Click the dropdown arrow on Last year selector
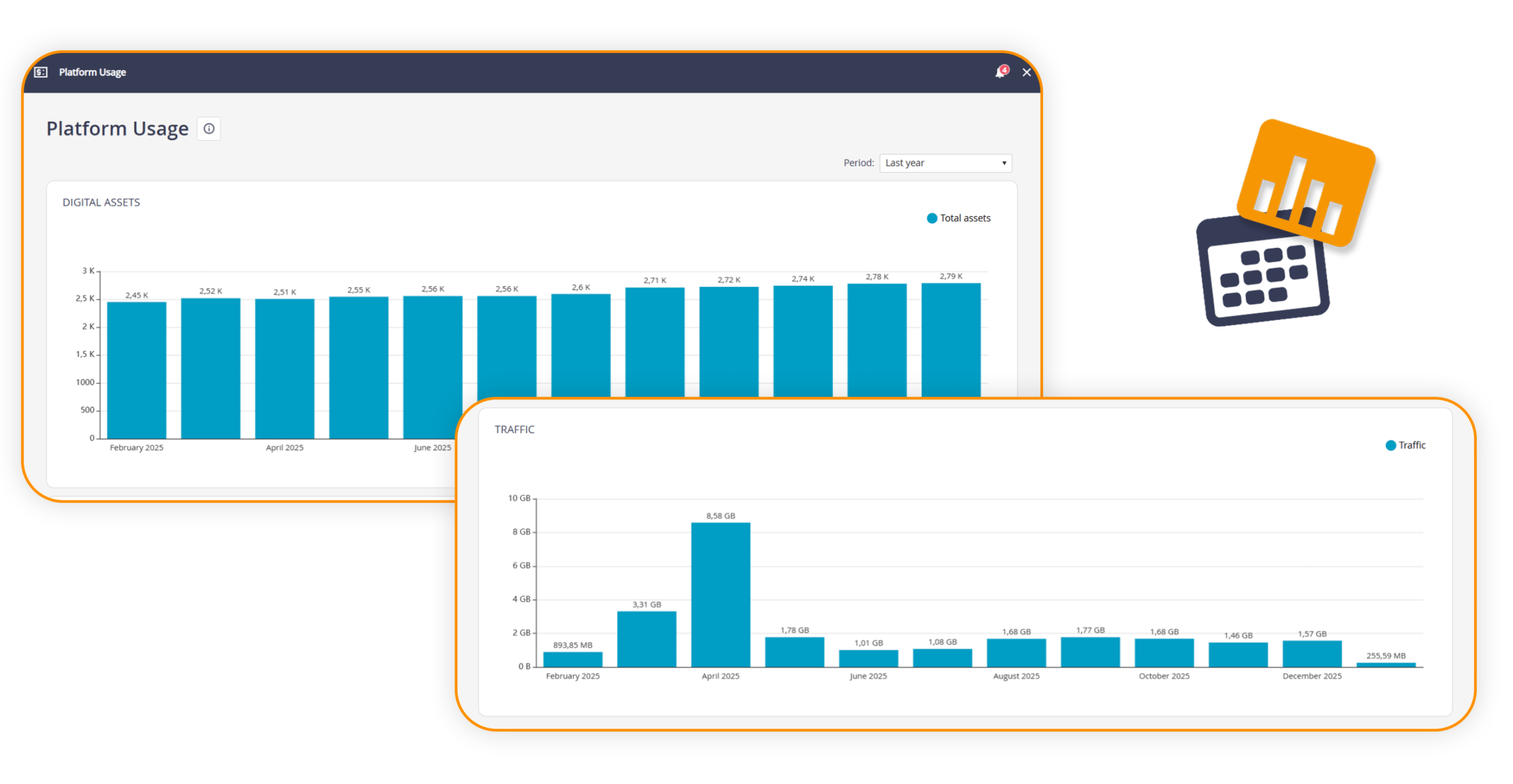 1004,163
